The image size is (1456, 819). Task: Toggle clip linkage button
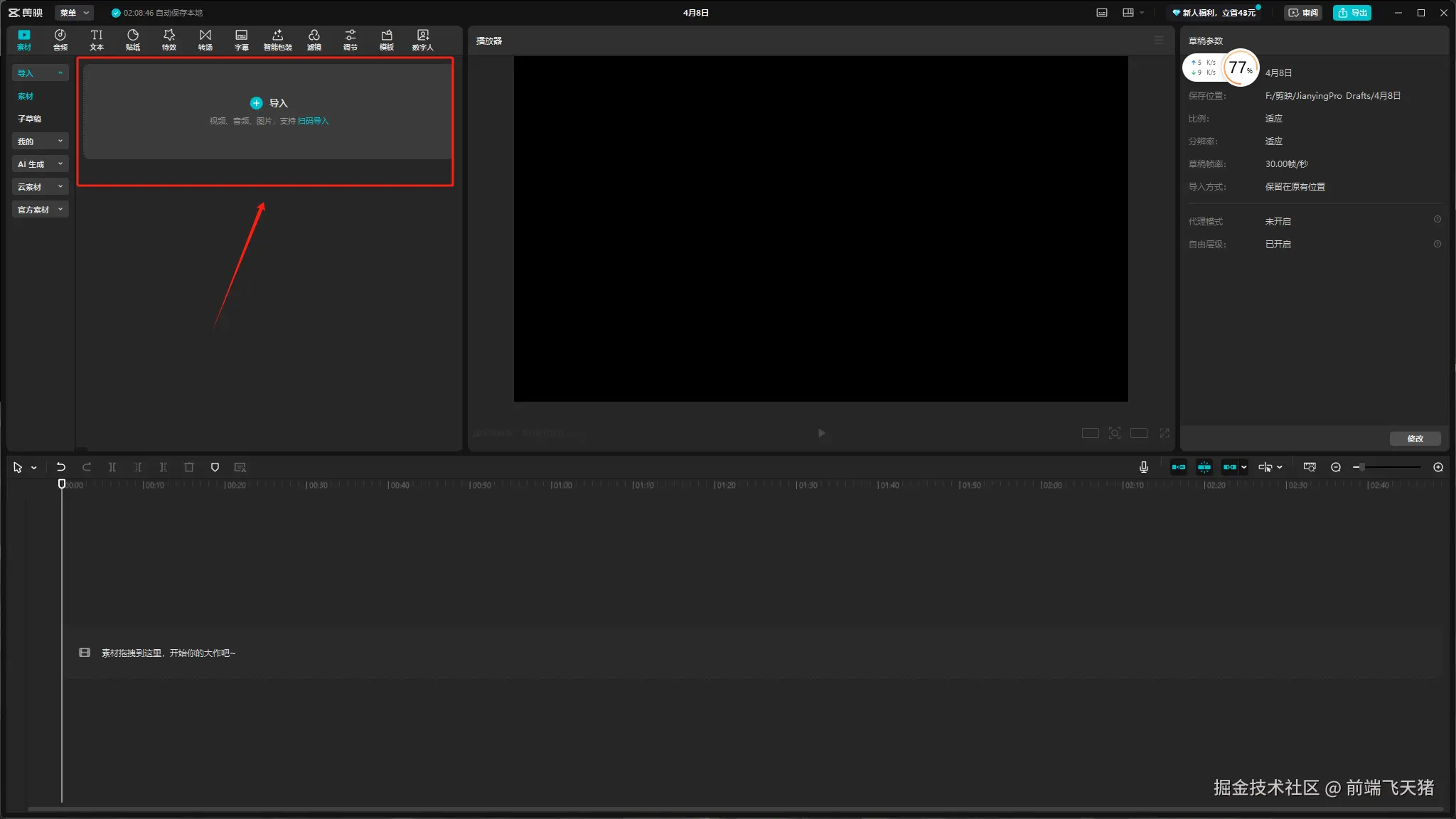pyautogui.click(x=1229, y=467)
